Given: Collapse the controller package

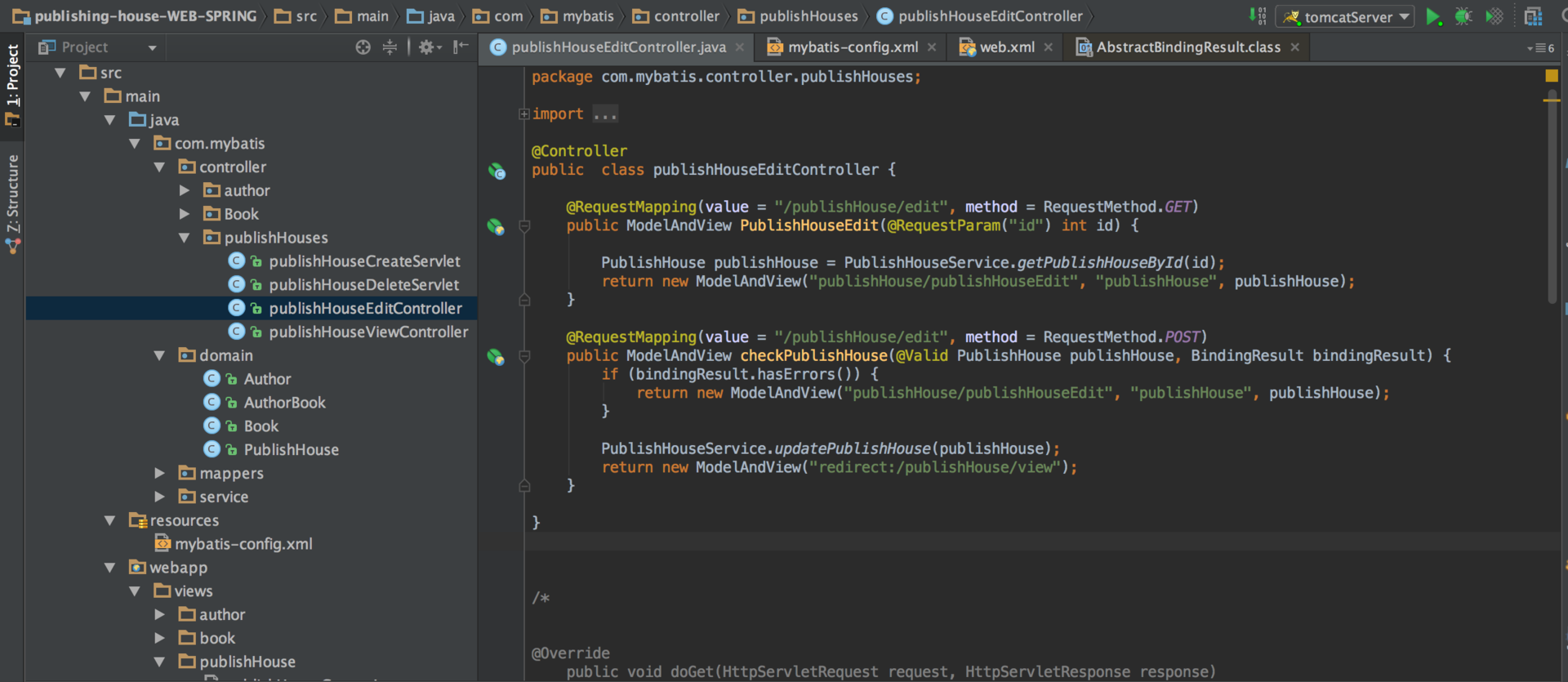Looking at the screenshot, I should click(159, 167).
